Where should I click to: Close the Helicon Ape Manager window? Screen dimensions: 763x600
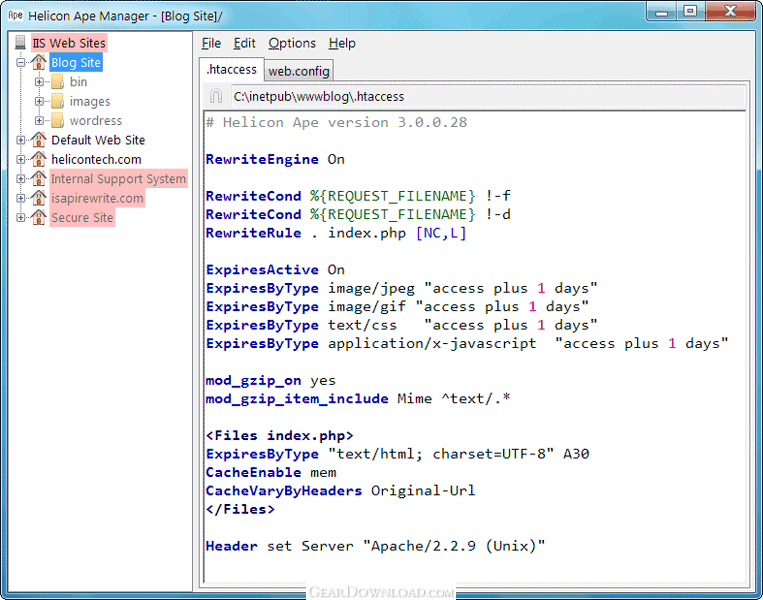tap(730, 12)
